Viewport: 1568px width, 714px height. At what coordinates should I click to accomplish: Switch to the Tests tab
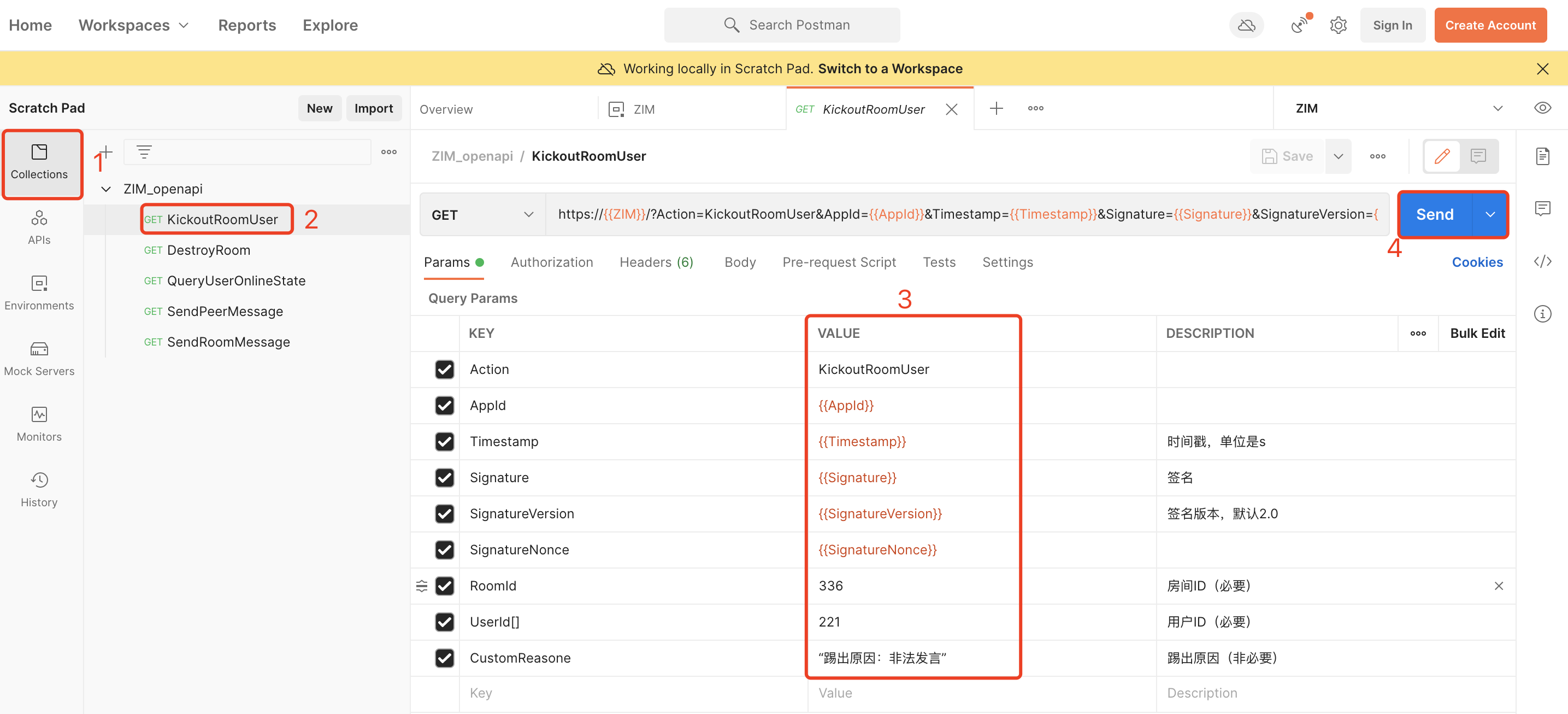tap(939, 262)
